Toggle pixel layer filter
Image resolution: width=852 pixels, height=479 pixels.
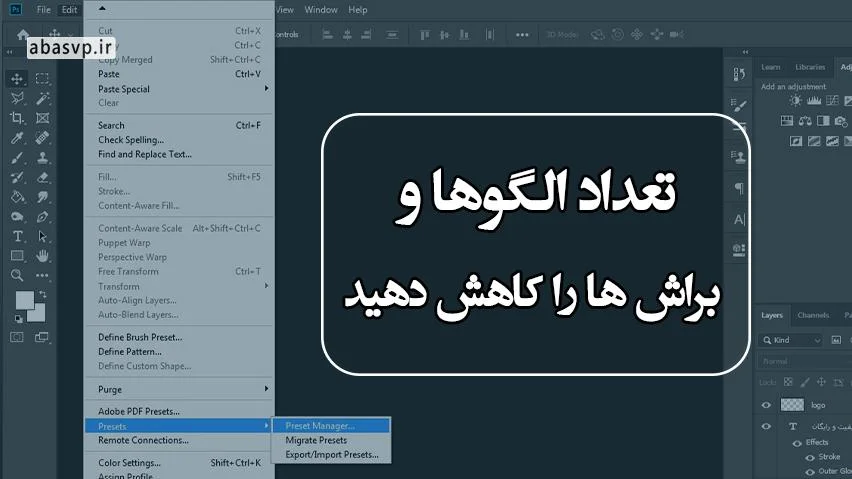click(836, 341)
